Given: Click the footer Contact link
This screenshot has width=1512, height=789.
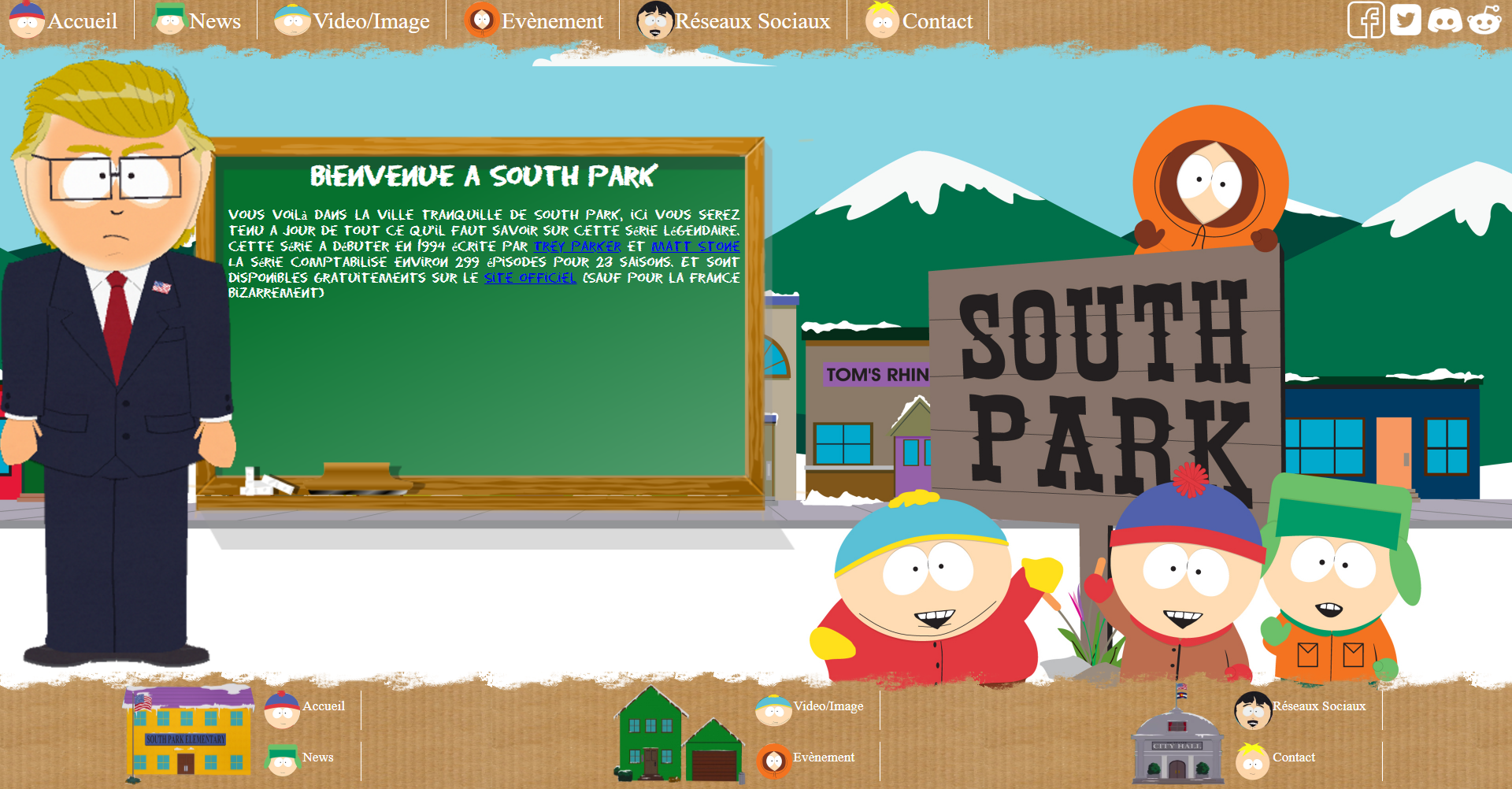Looking at the screenshot, I should 1294,758.
